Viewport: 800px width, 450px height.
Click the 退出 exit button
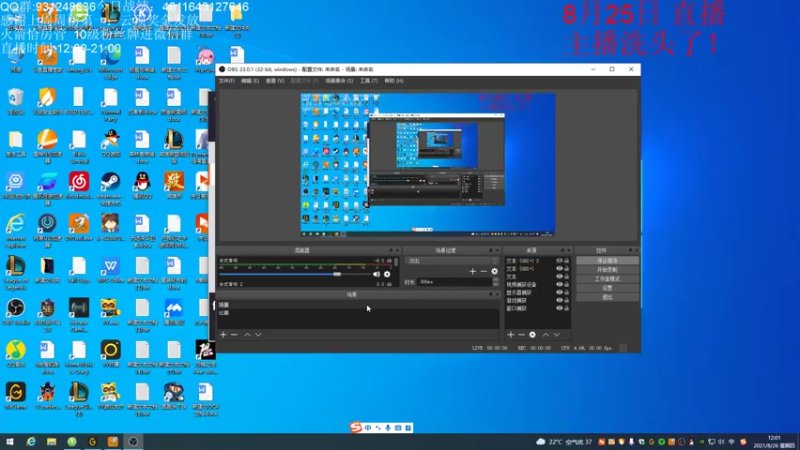coord(607,297)
